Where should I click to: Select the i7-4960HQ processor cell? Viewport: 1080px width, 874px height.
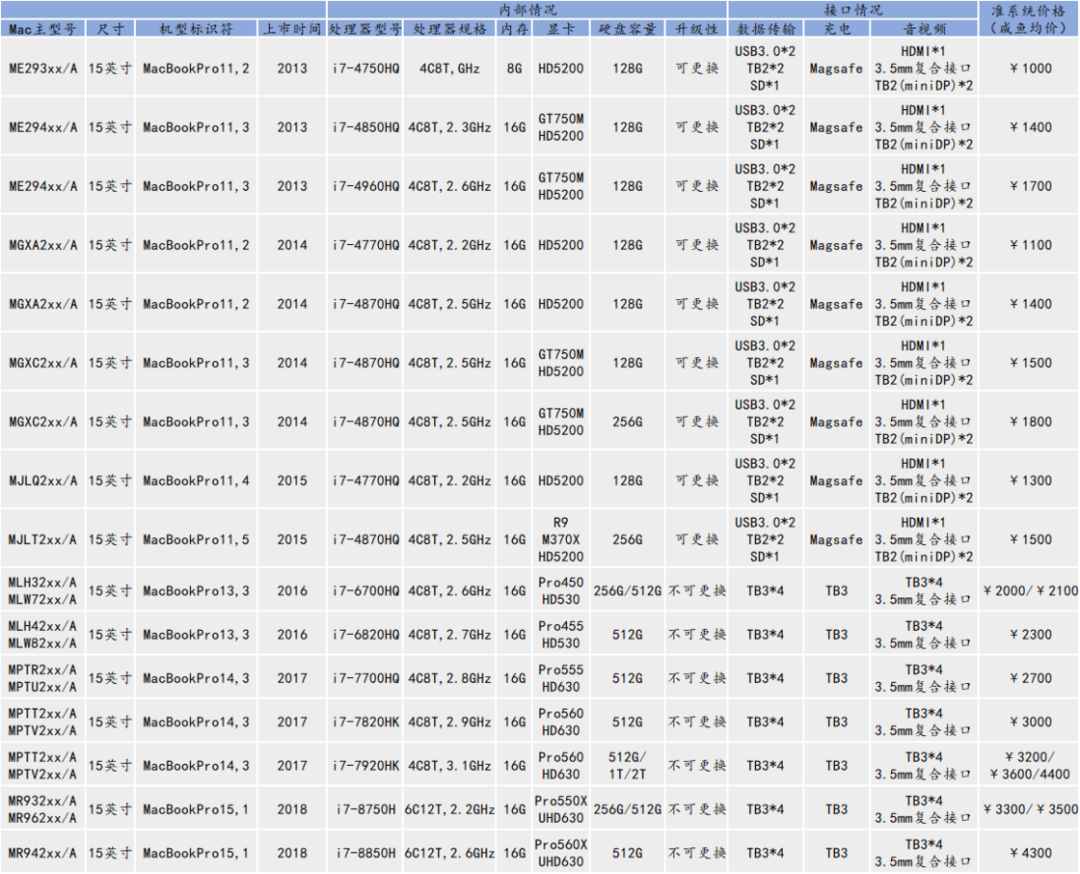pyautogui.click(x=365, y=186)
